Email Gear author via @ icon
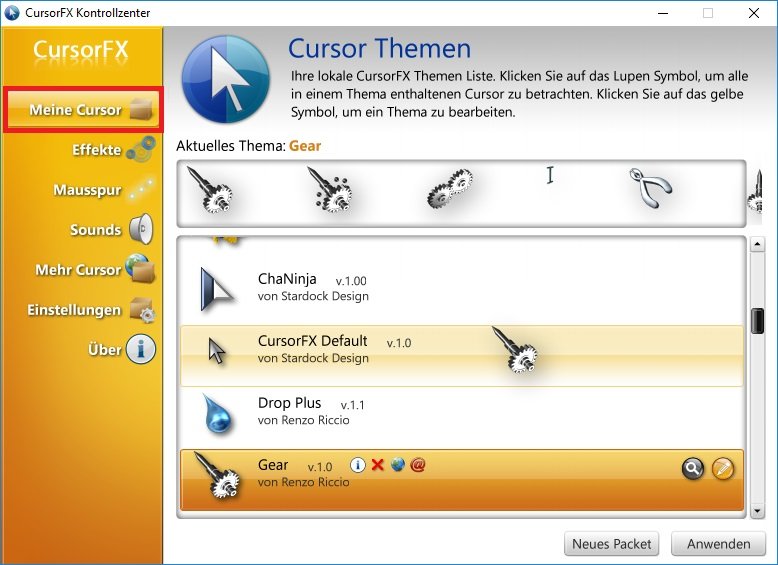Screen dimensions: 778x565 tap(418, 465)
